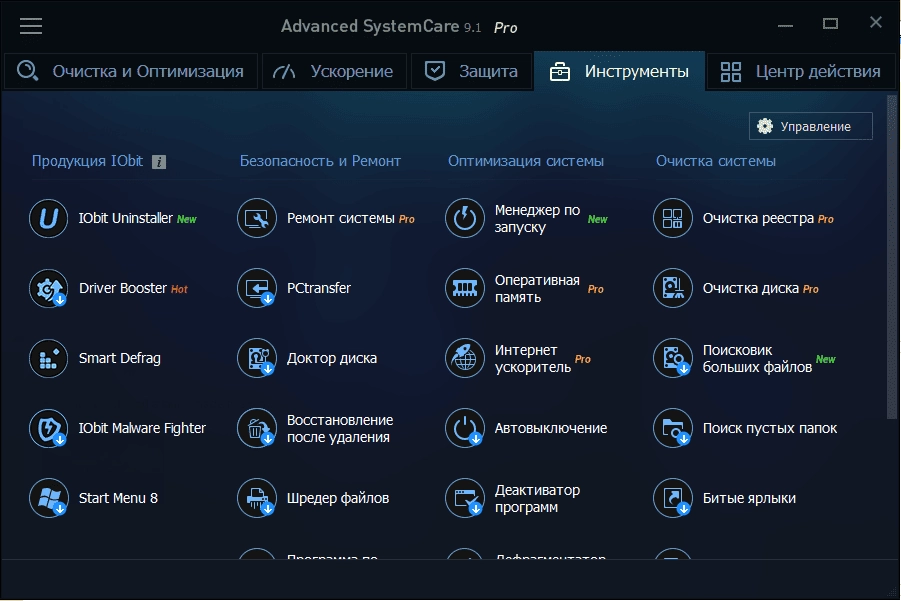Open IObit Uninstaller text link
This screenshot has width=901, height=601.
[126, 218]
